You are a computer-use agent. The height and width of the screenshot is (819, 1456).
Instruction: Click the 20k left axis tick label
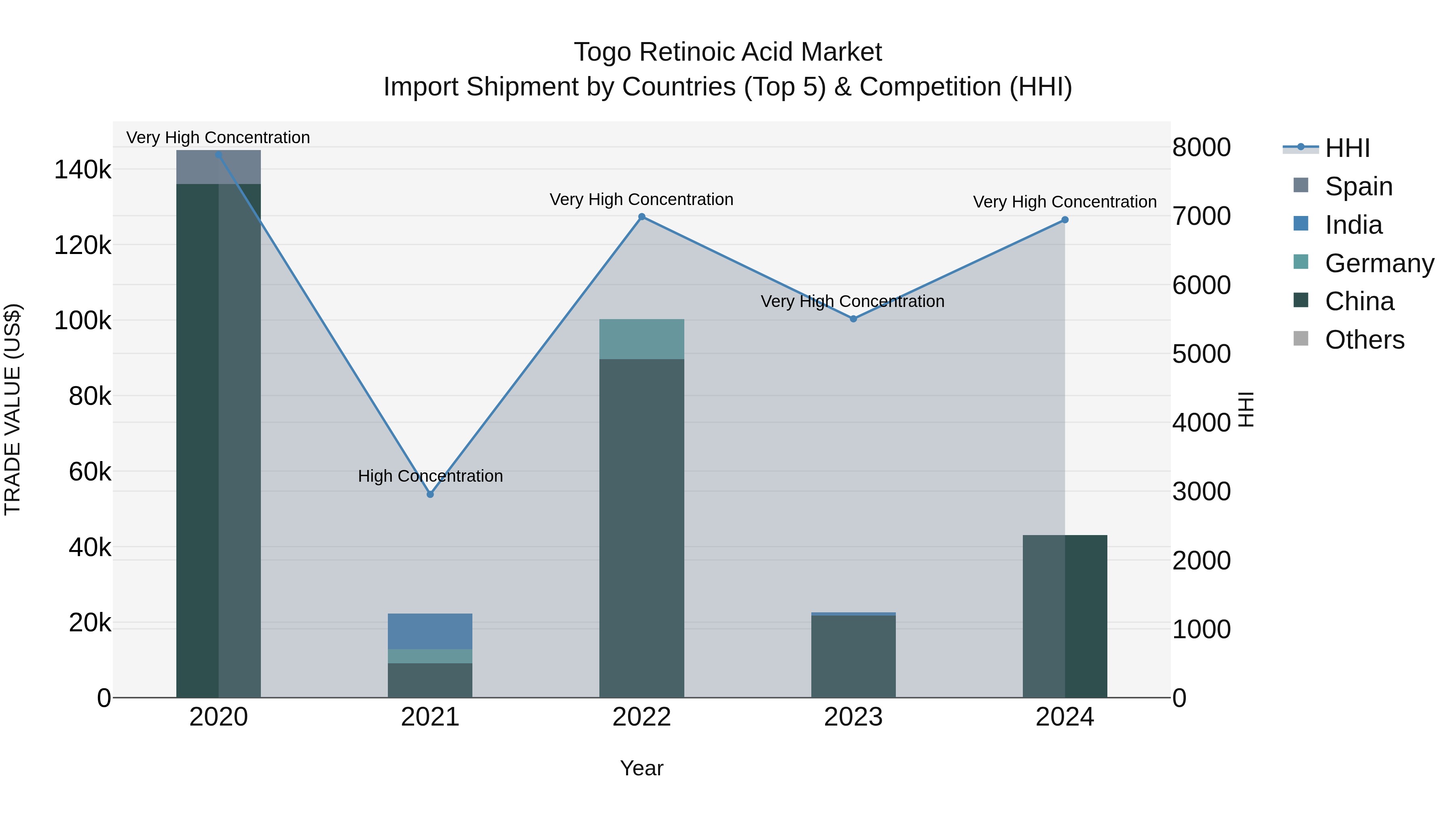click(90, 623)
